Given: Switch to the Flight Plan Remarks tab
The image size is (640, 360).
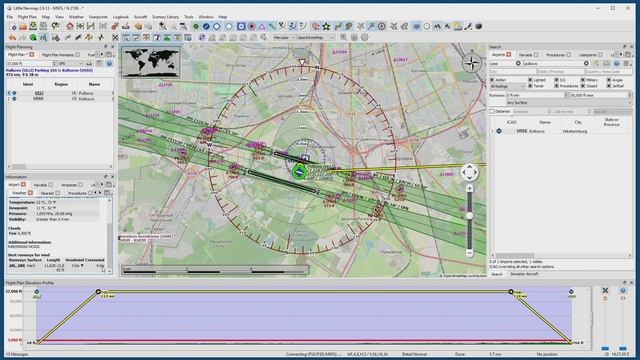Looking at the screenshot, I should 60,55.
